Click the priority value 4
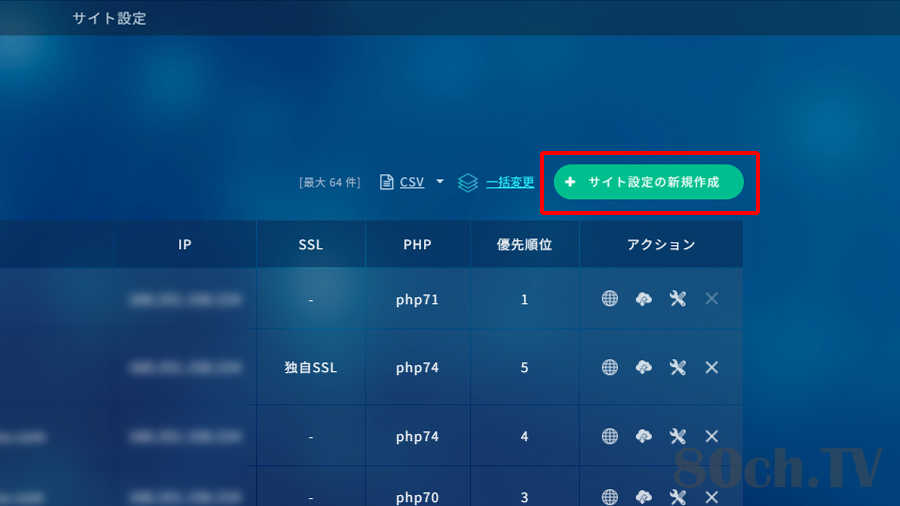900x506 pixels. [x=525, y=437]
